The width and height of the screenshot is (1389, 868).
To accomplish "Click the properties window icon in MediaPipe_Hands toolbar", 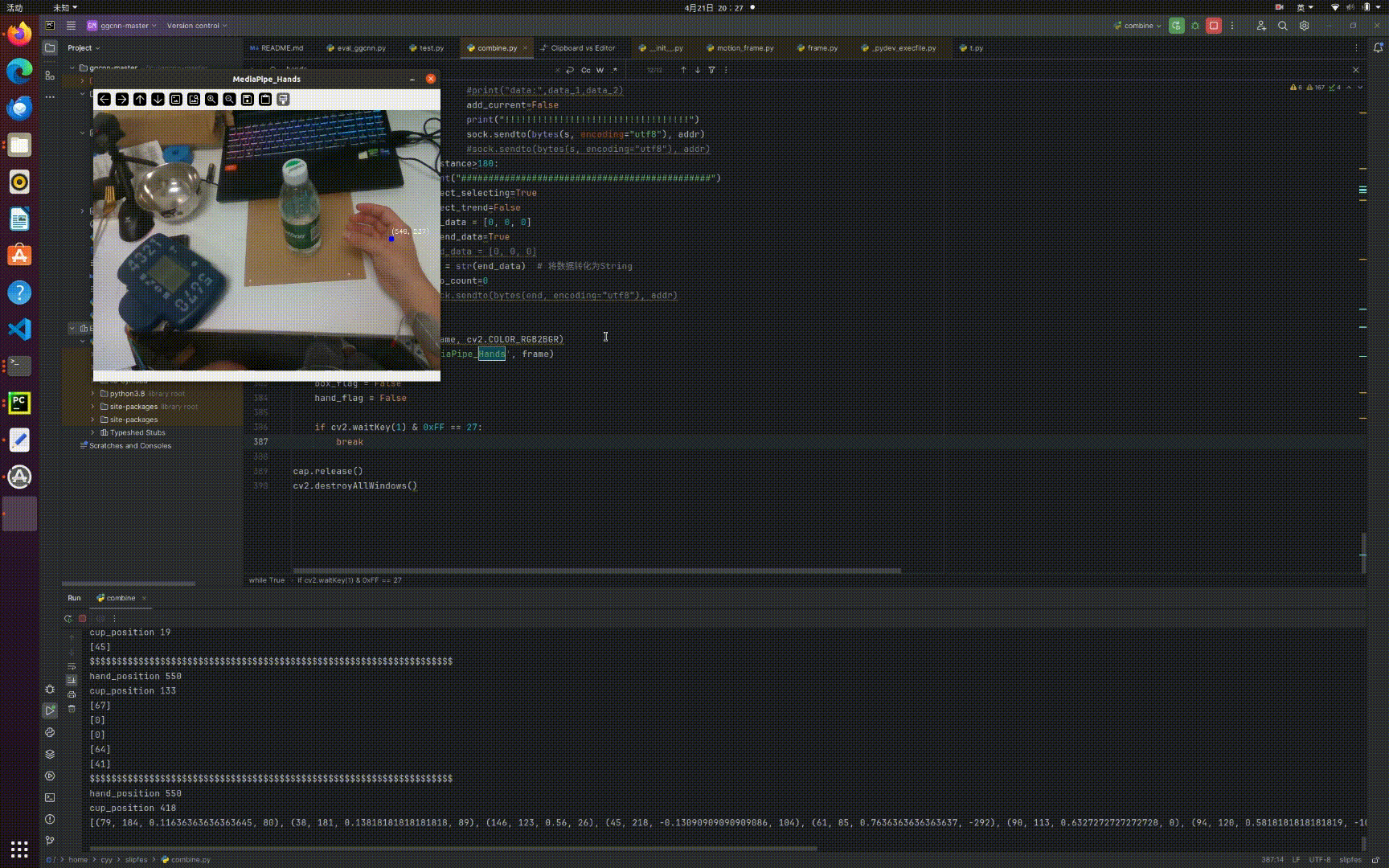I will [283, 100].
